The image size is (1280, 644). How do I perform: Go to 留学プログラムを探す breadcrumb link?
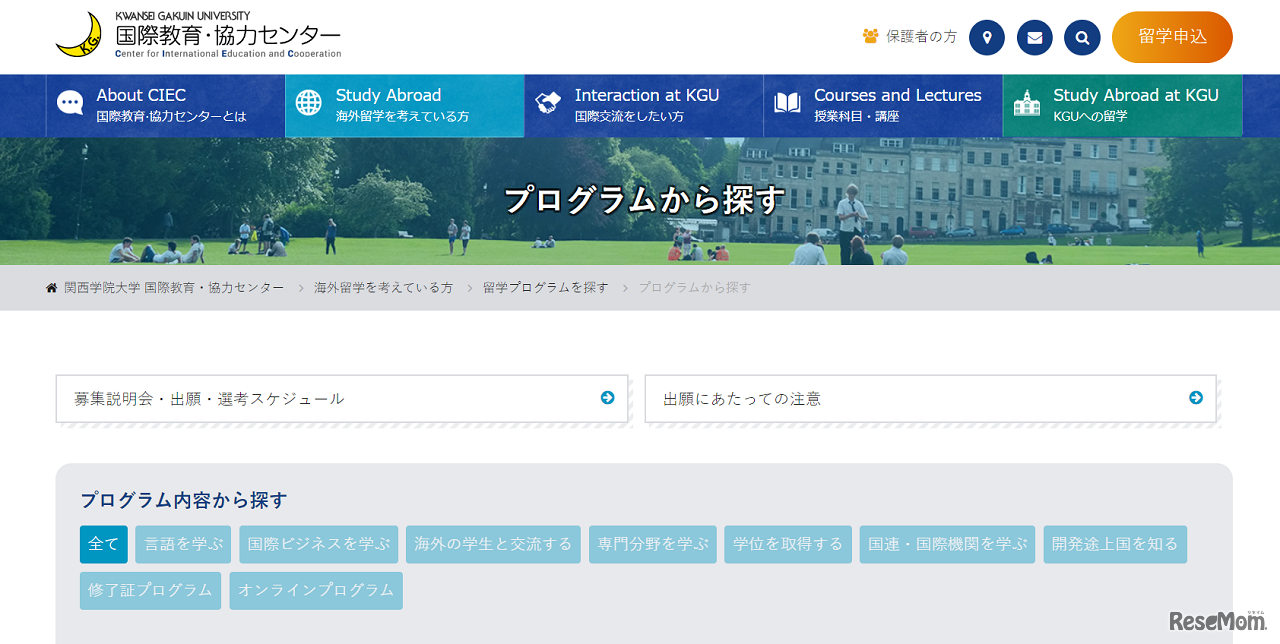tap(545, 288)
